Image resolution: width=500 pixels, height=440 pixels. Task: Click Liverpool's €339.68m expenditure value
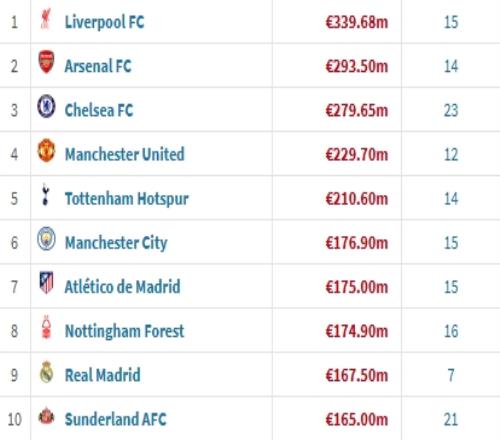point(357,22)
